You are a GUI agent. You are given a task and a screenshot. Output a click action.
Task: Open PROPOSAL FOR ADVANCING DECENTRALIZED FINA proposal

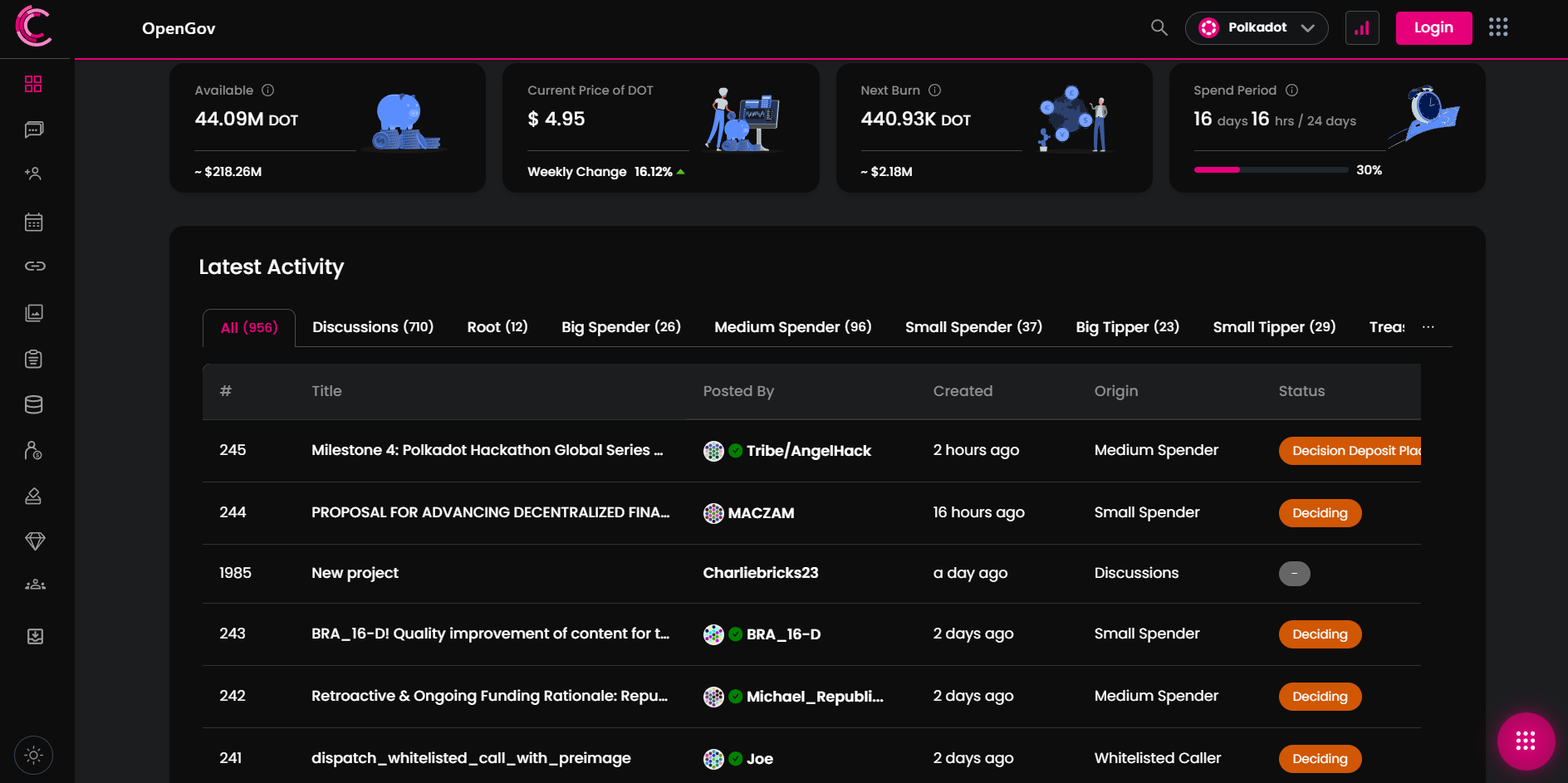[x=491, y=512]
